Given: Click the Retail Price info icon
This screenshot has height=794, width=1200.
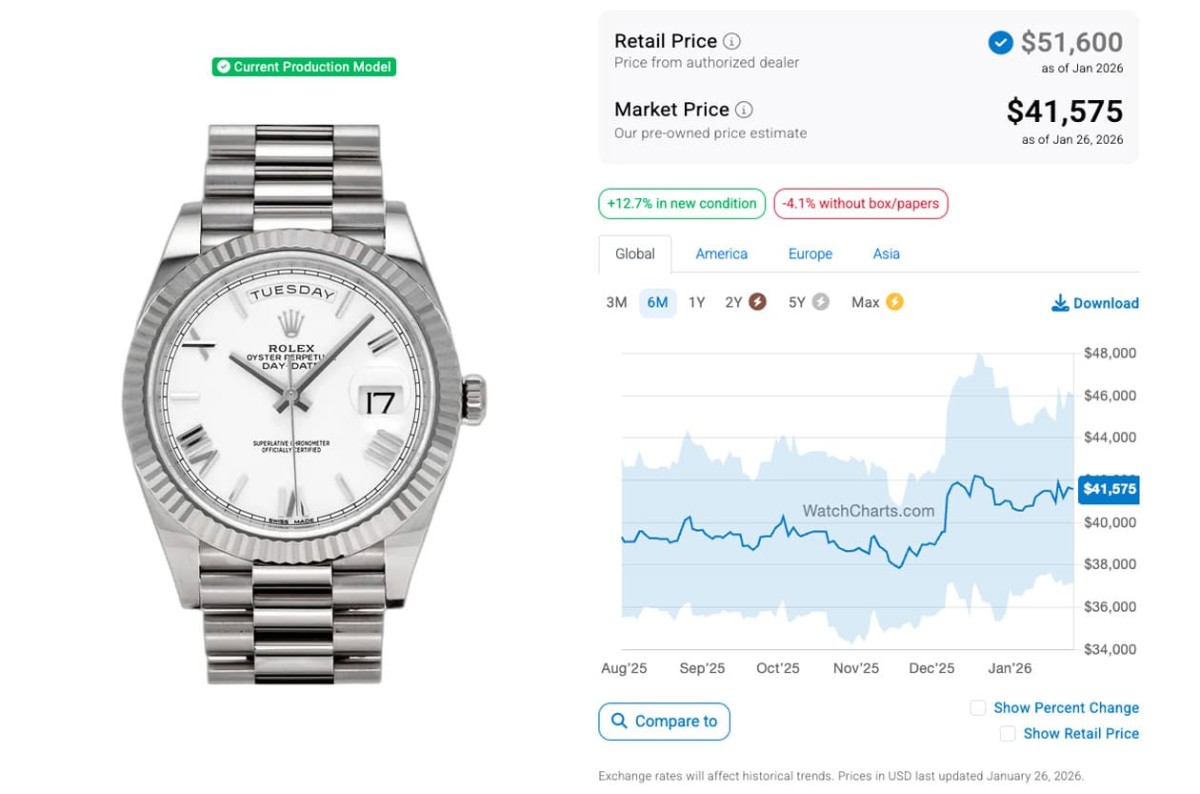Looking at the screenshot, I should click(732, 42).
